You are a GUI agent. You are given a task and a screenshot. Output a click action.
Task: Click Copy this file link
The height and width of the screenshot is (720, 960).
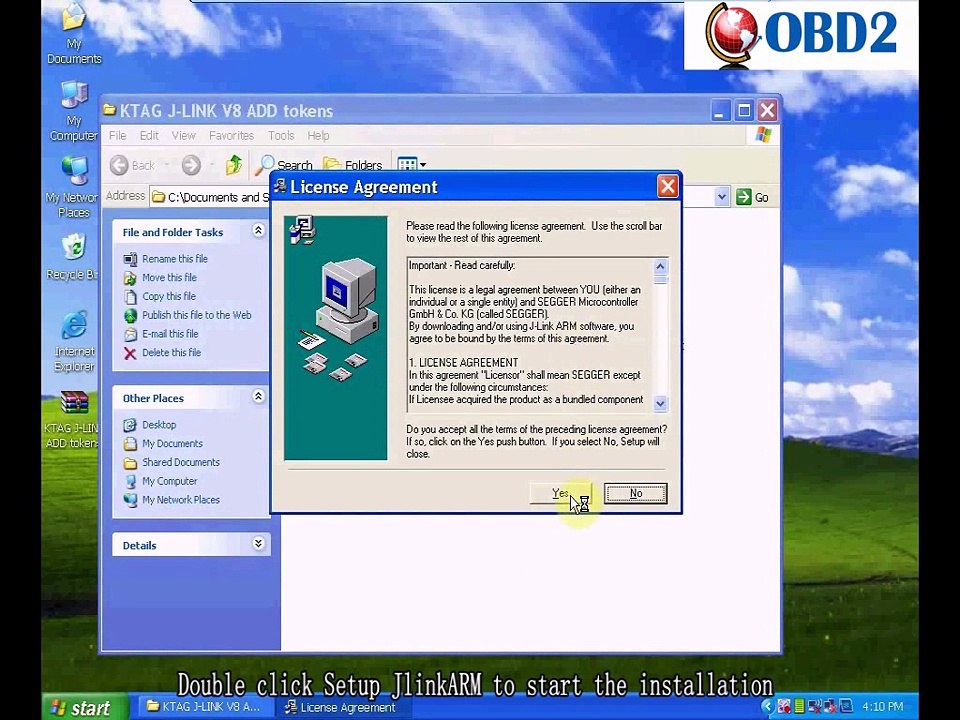[168, 296]
